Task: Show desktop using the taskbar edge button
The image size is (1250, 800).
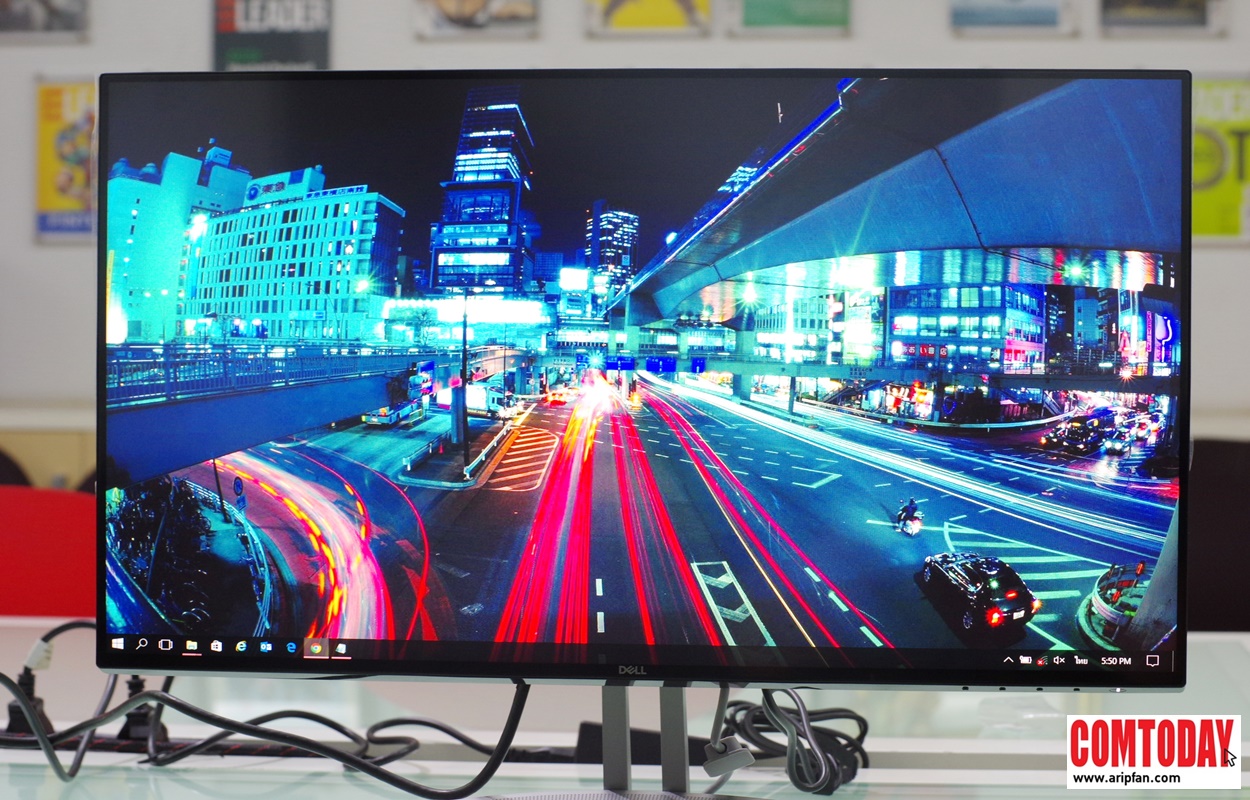Action: [x=1173, y=661]
